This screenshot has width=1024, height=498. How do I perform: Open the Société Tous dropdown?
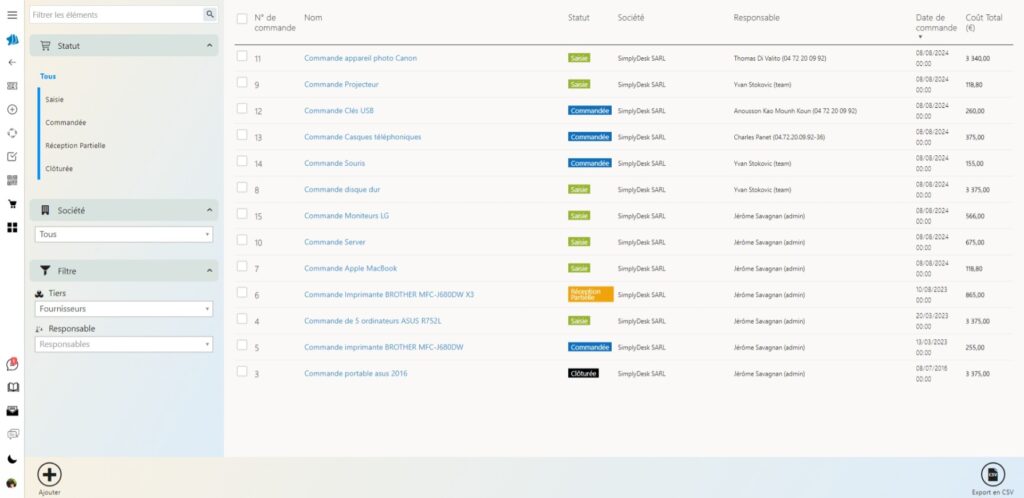pyautogui.click(x=124, y=234)
